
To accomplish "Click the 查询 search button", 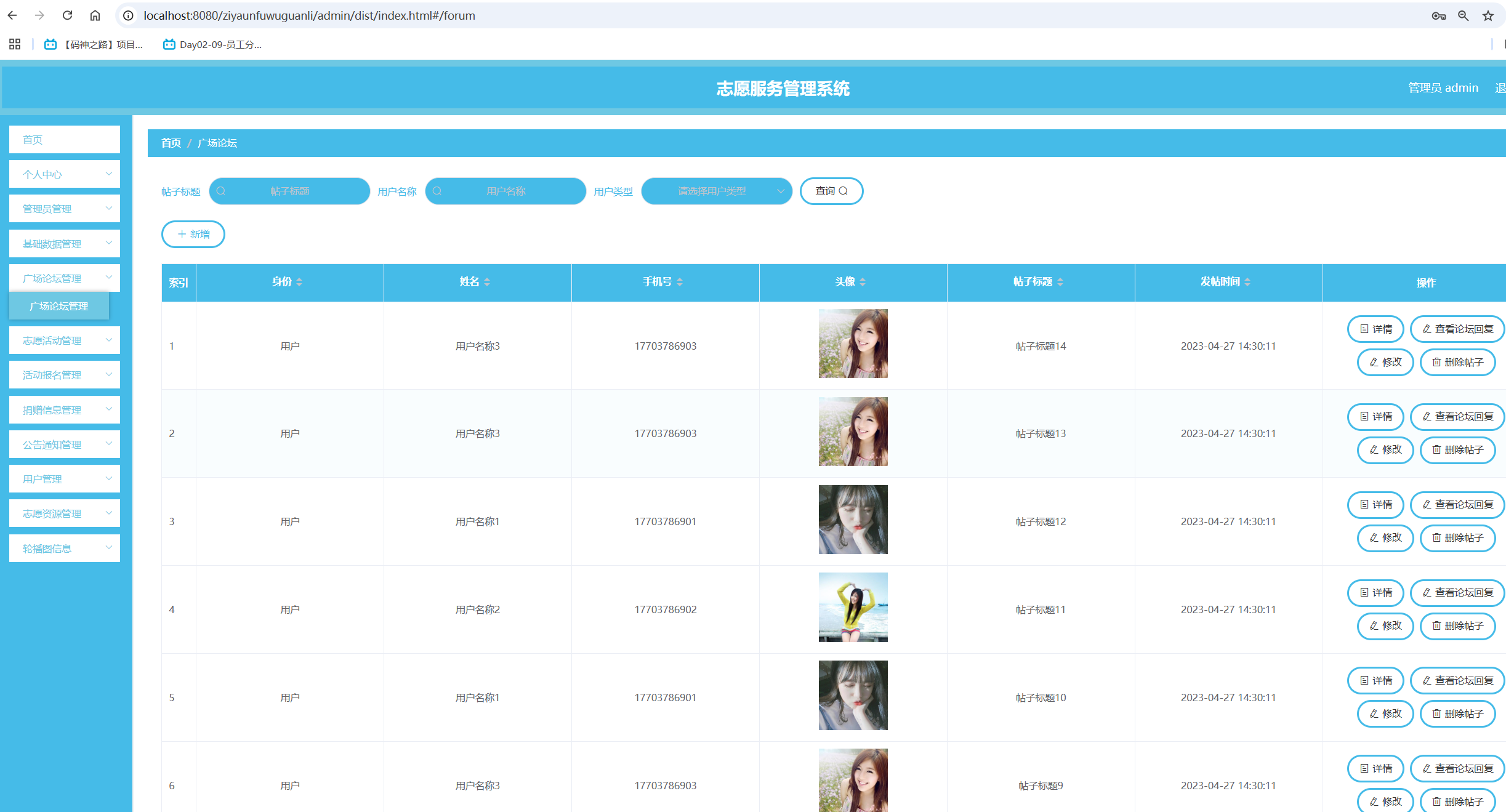I will pyautogui.click(x=831, y=191).
